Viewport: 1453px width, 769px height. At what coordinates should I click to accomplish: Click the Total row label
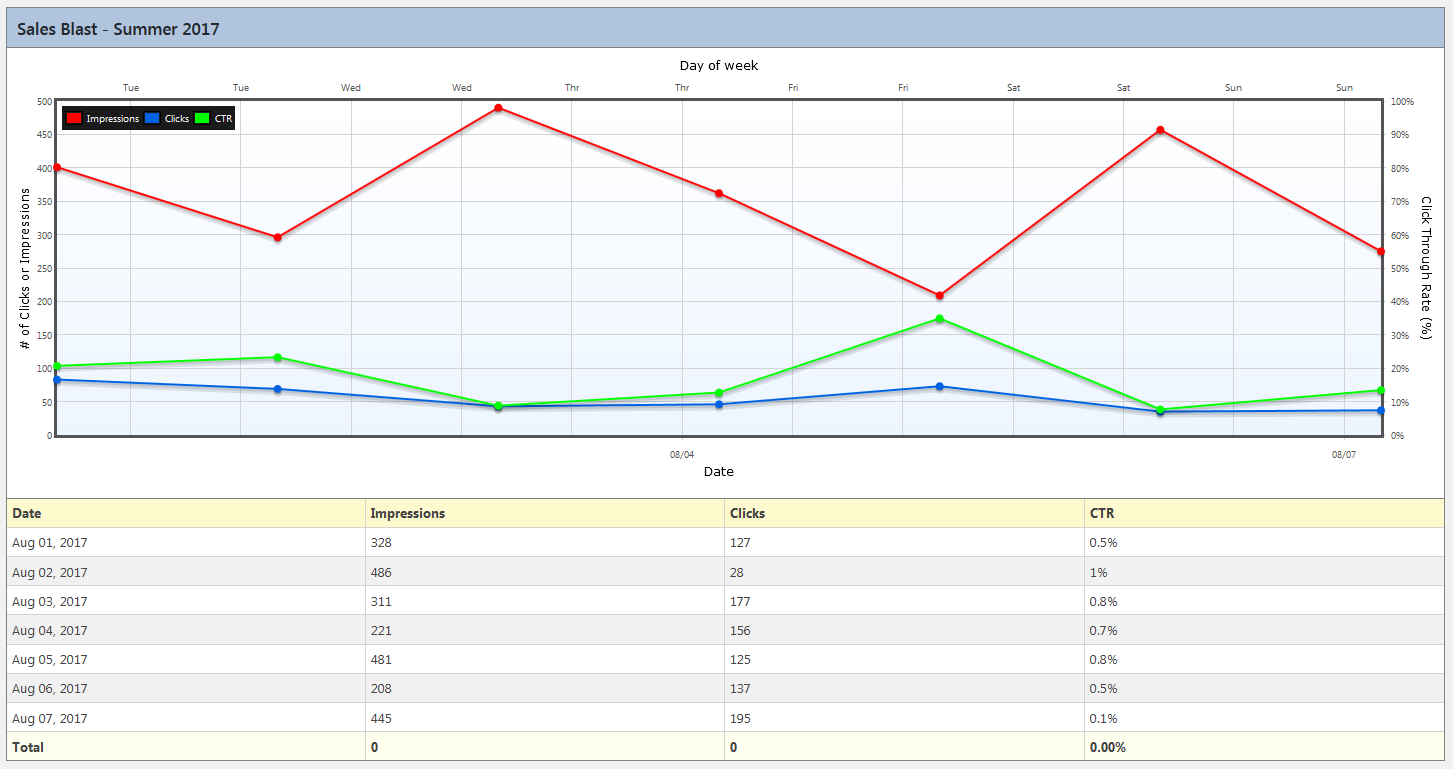pyautogui.click(x=28, y=747)
